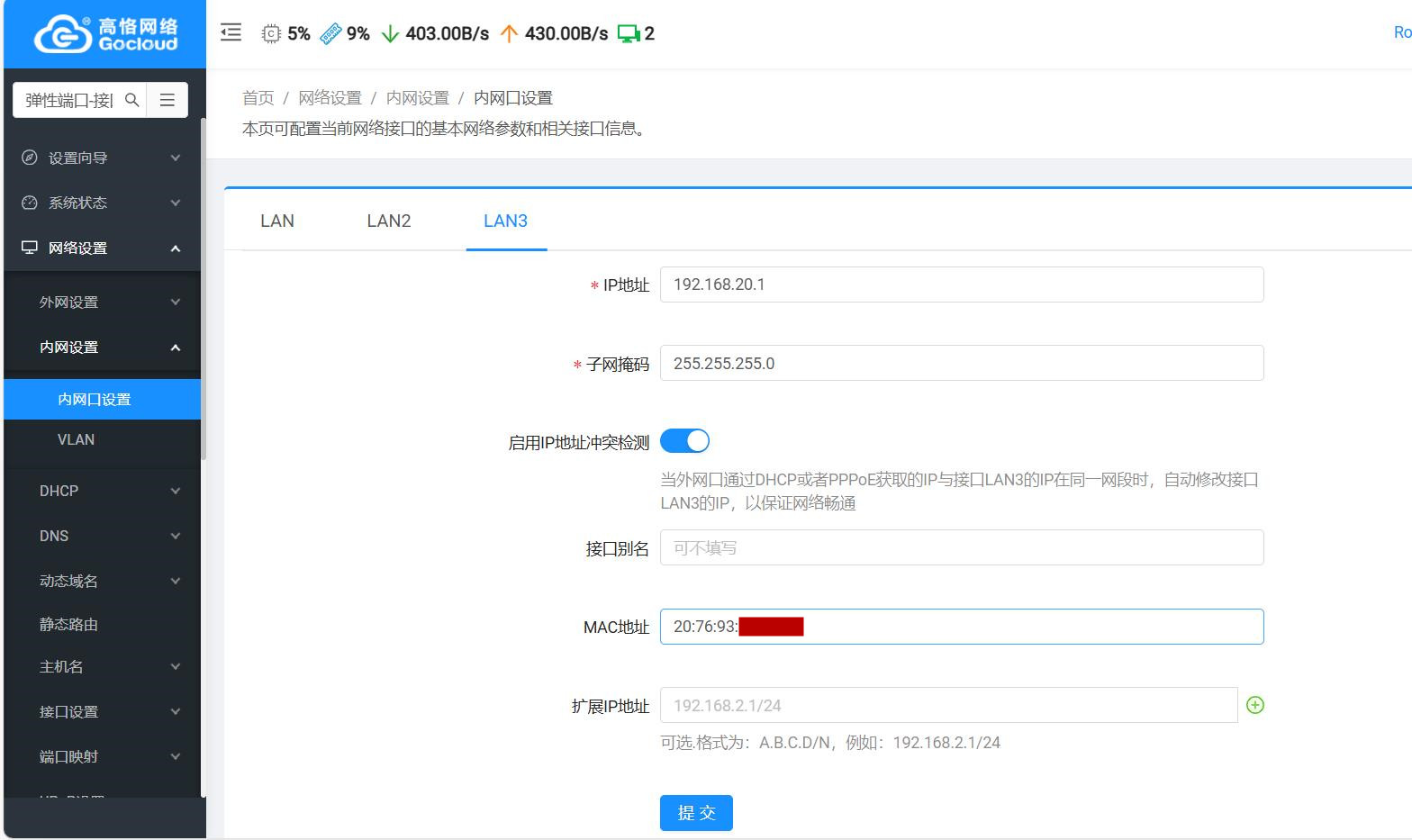Toggle 启用IP地址冲突检测 switch
Viewport: 1412px width, 840px height.
(x=684, y=441)
